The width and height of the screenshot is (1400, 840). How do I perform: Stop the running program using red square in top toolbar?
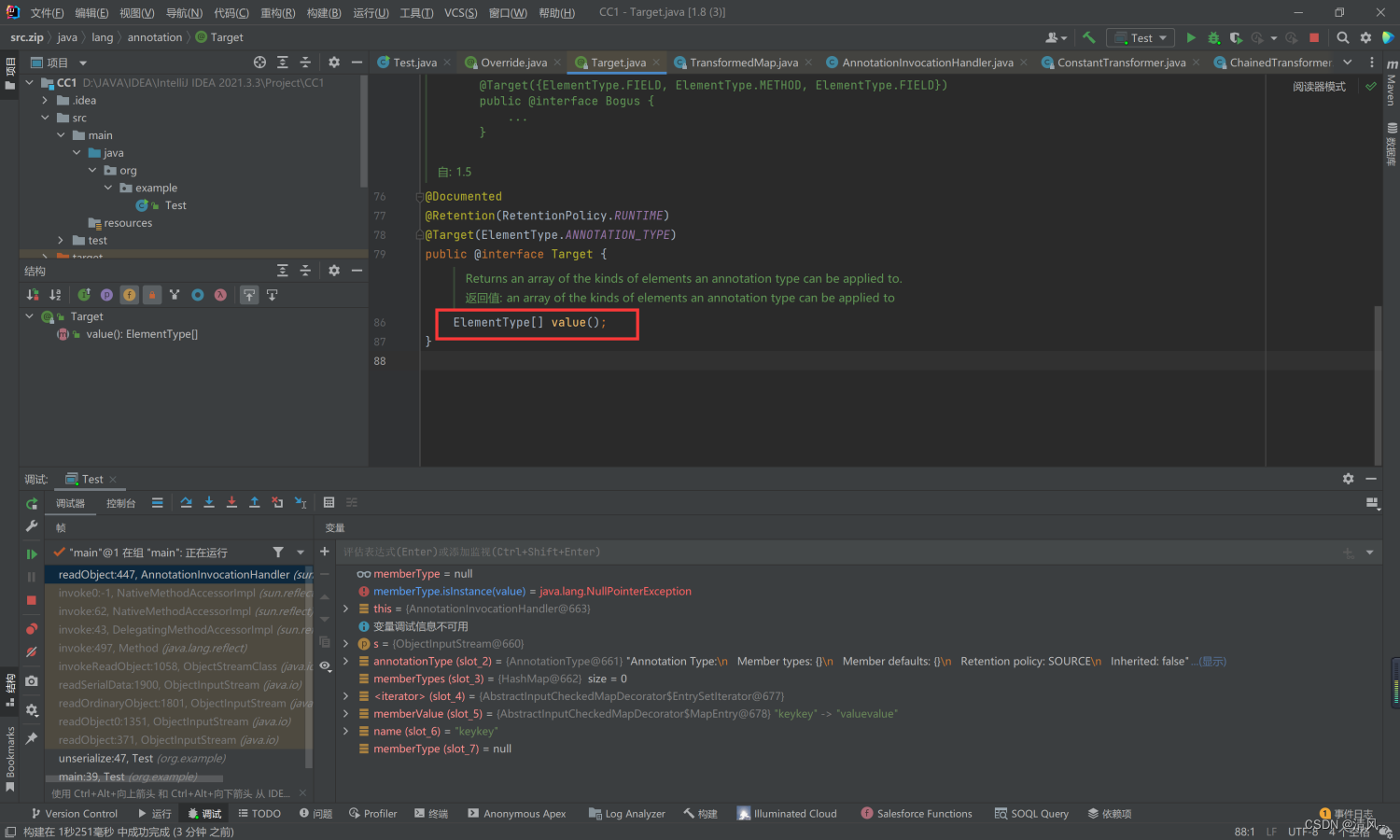(1314, 37)
